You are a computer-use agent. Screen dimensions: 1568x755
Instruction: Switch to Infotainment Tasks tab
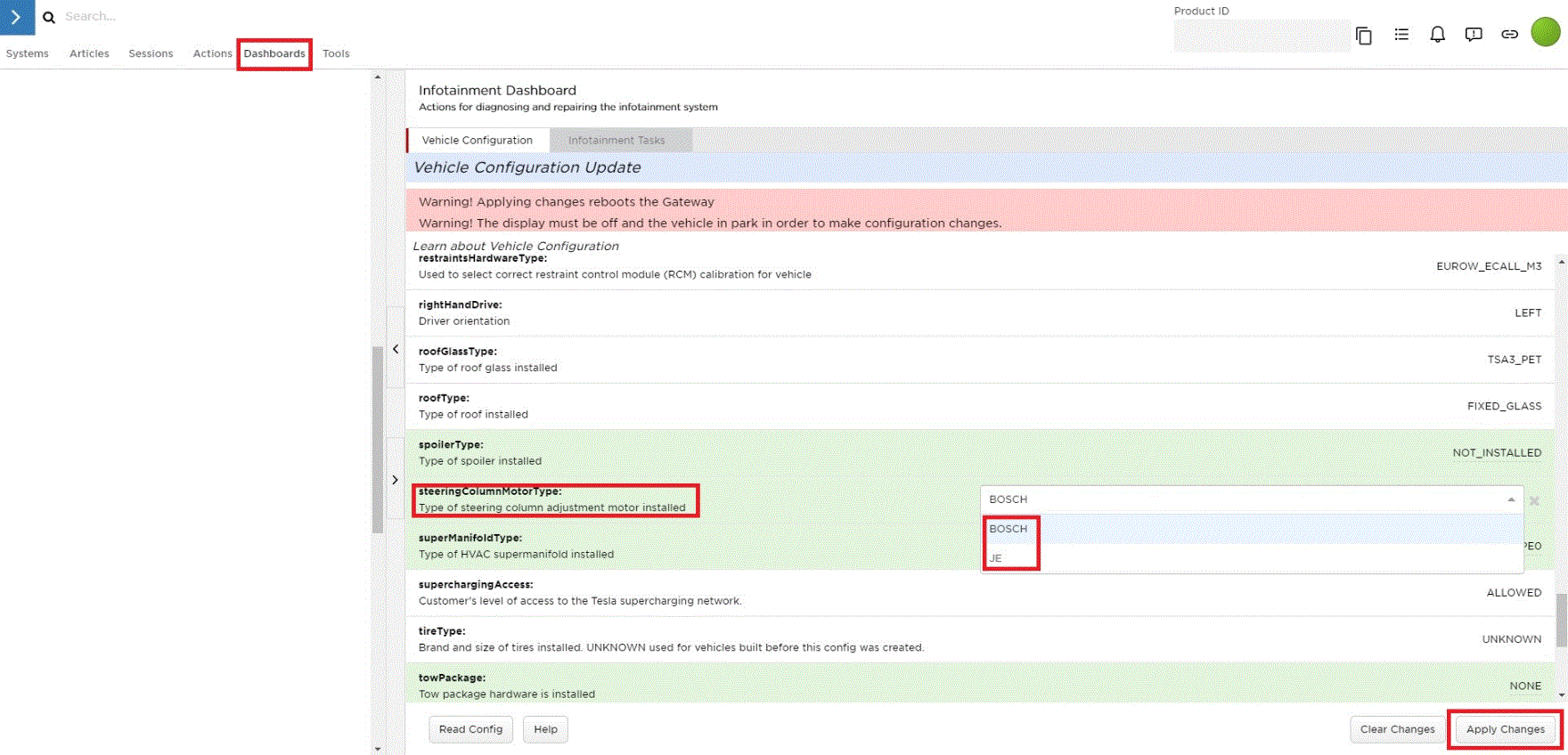pyautogui.click(x=617, y=141)
